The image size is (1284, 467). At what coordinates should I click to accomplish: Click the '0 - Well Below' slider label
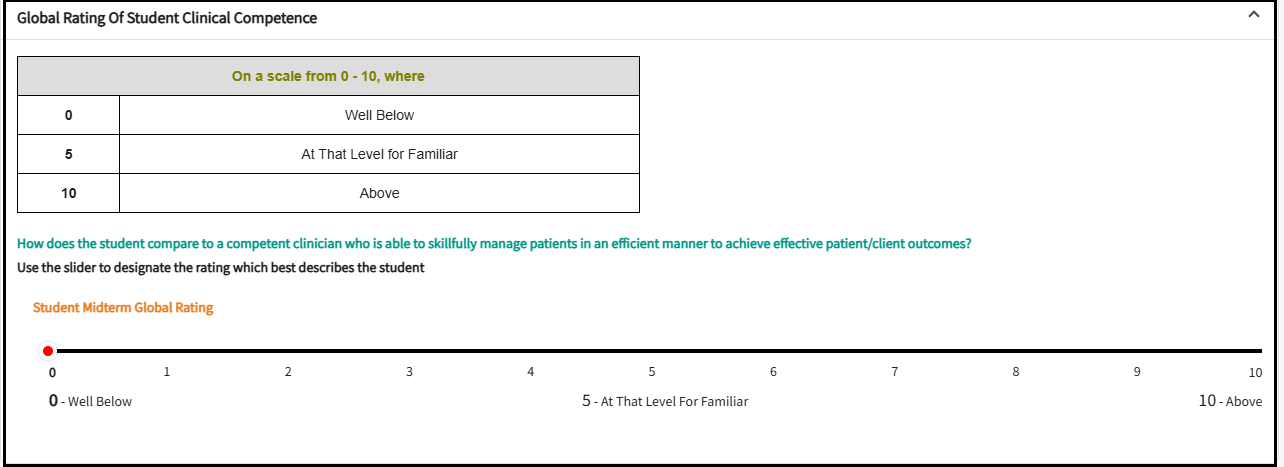point(91,401)
